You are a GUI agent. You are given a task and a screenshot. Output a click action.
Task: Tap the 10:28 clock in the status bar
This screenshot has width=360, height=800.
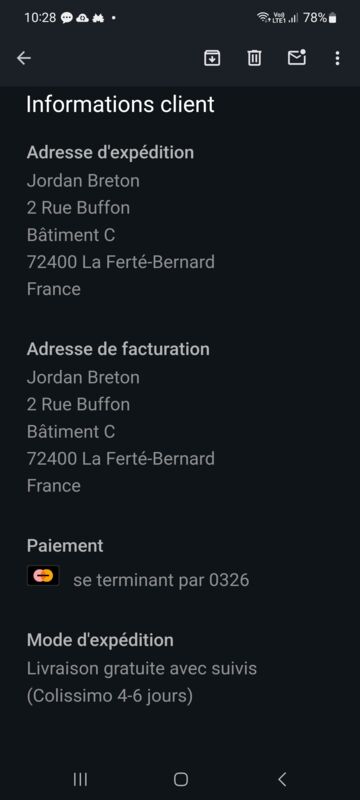click(x=40, y=18)
